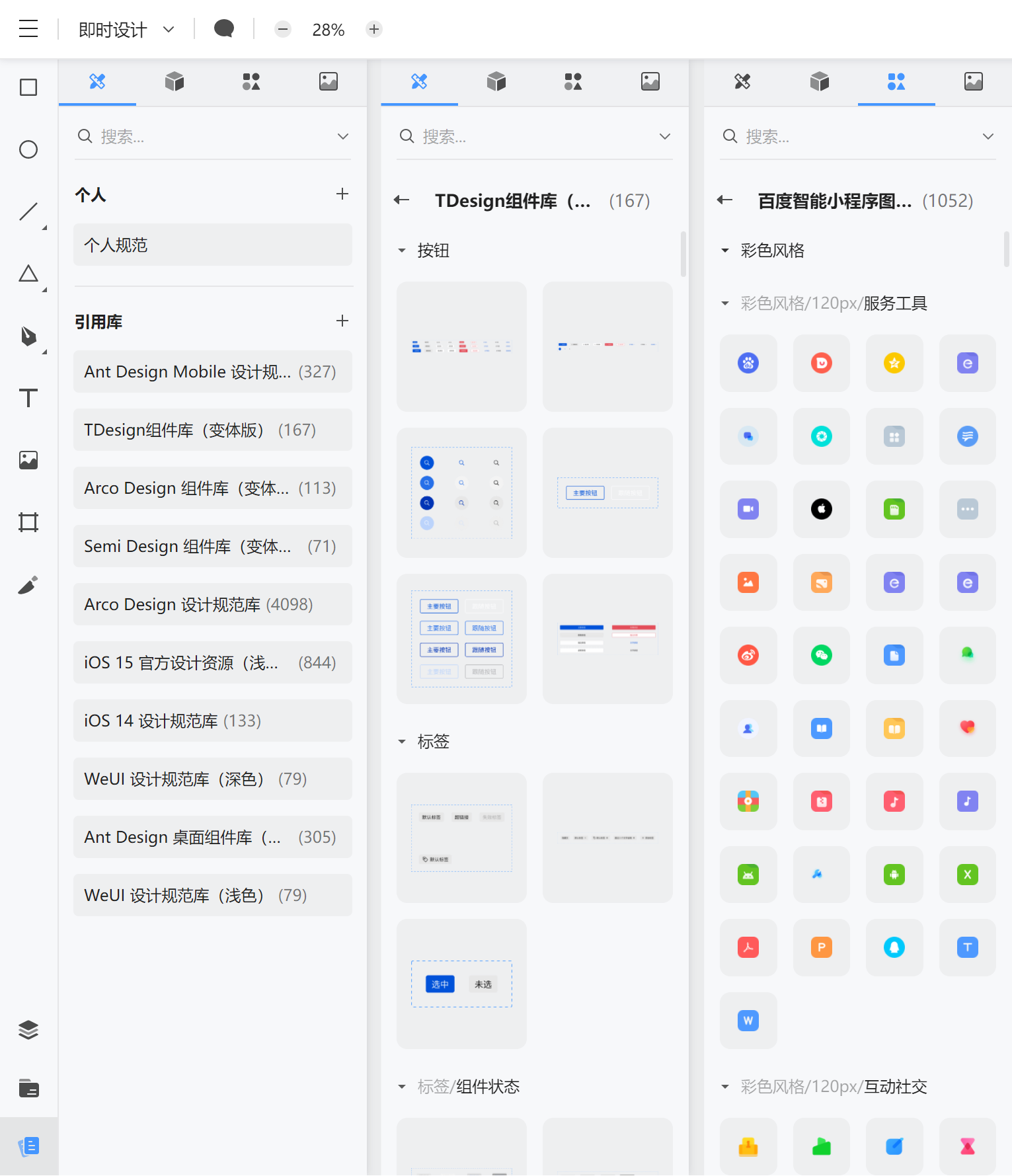Switch to the images tab in right panel

pyautogui.click(x=974, y=81)
